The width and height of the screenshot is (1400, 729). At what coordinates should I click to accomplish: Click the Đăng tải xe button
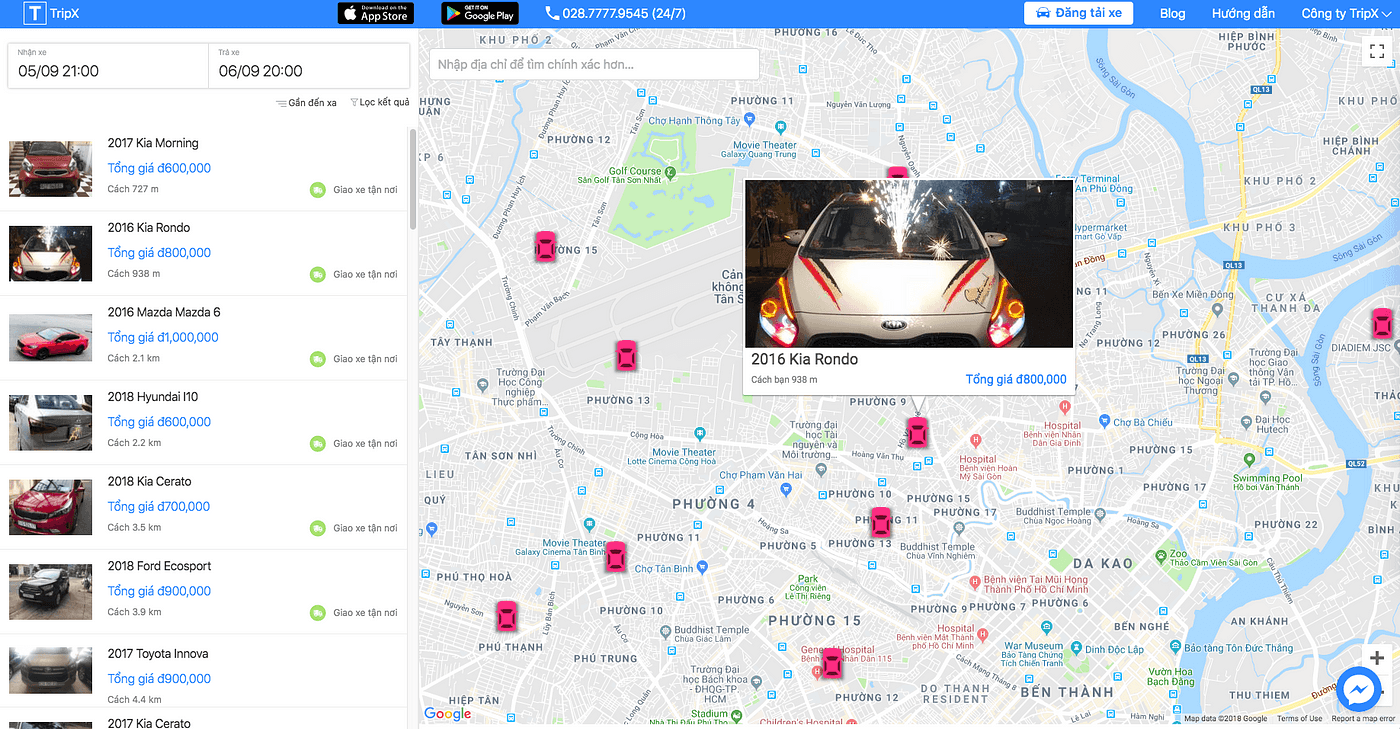point(1078,13)
